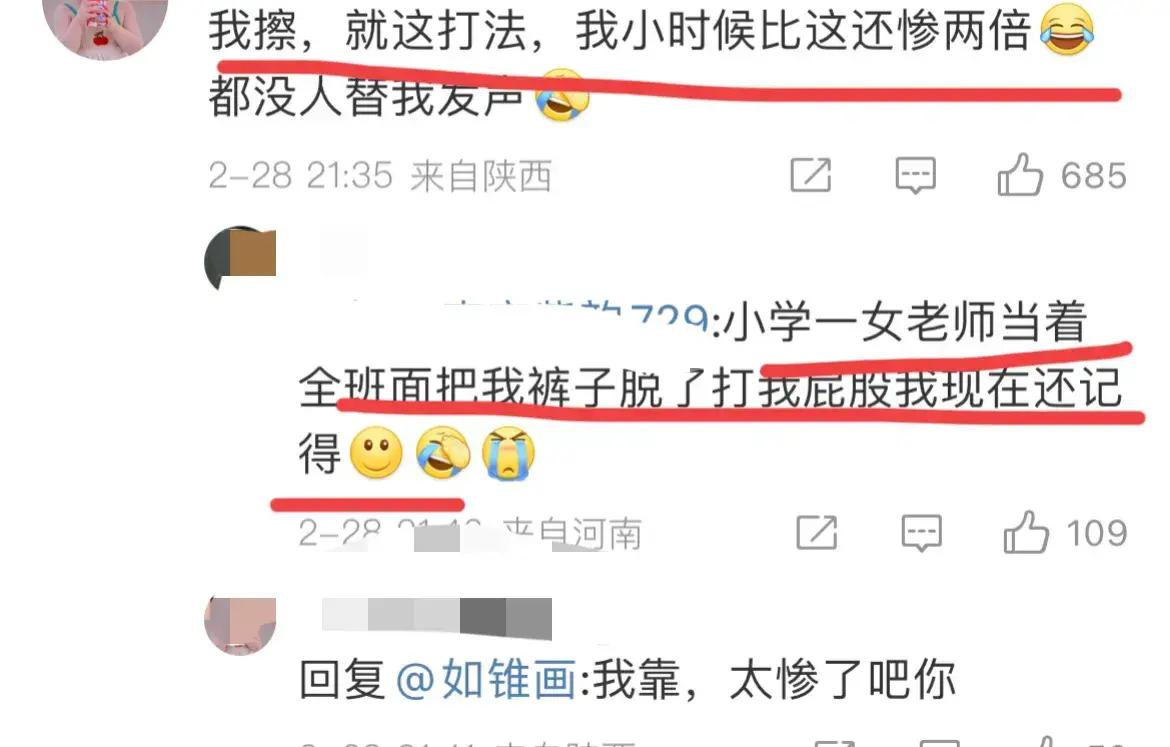Share the 2-28 21:35 comment
This screenshot has width=1170, height=747.
[810, 175]
